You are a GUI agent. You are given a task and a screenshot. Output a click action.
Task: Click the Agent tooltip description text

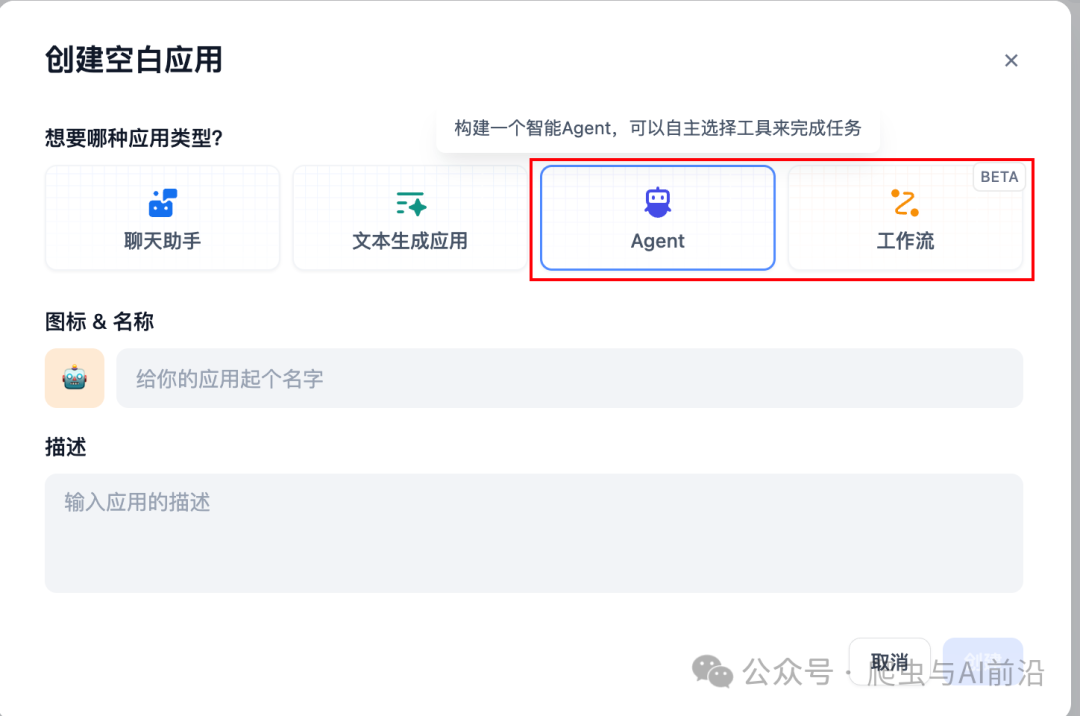point(657,128)
